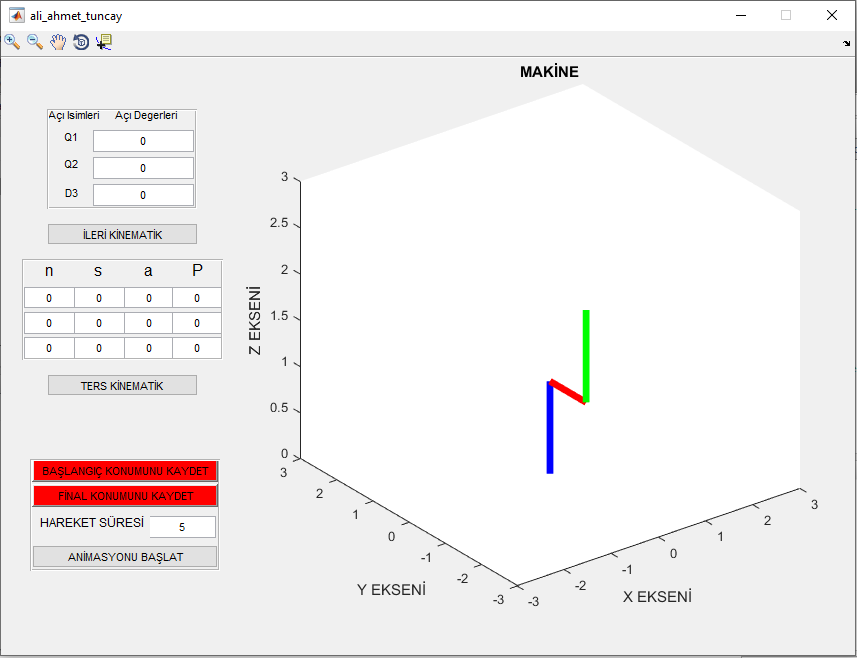This screenshot has height=658, width=857.
Task: Activate the Data Cursor tool
Action: point(102,42)
